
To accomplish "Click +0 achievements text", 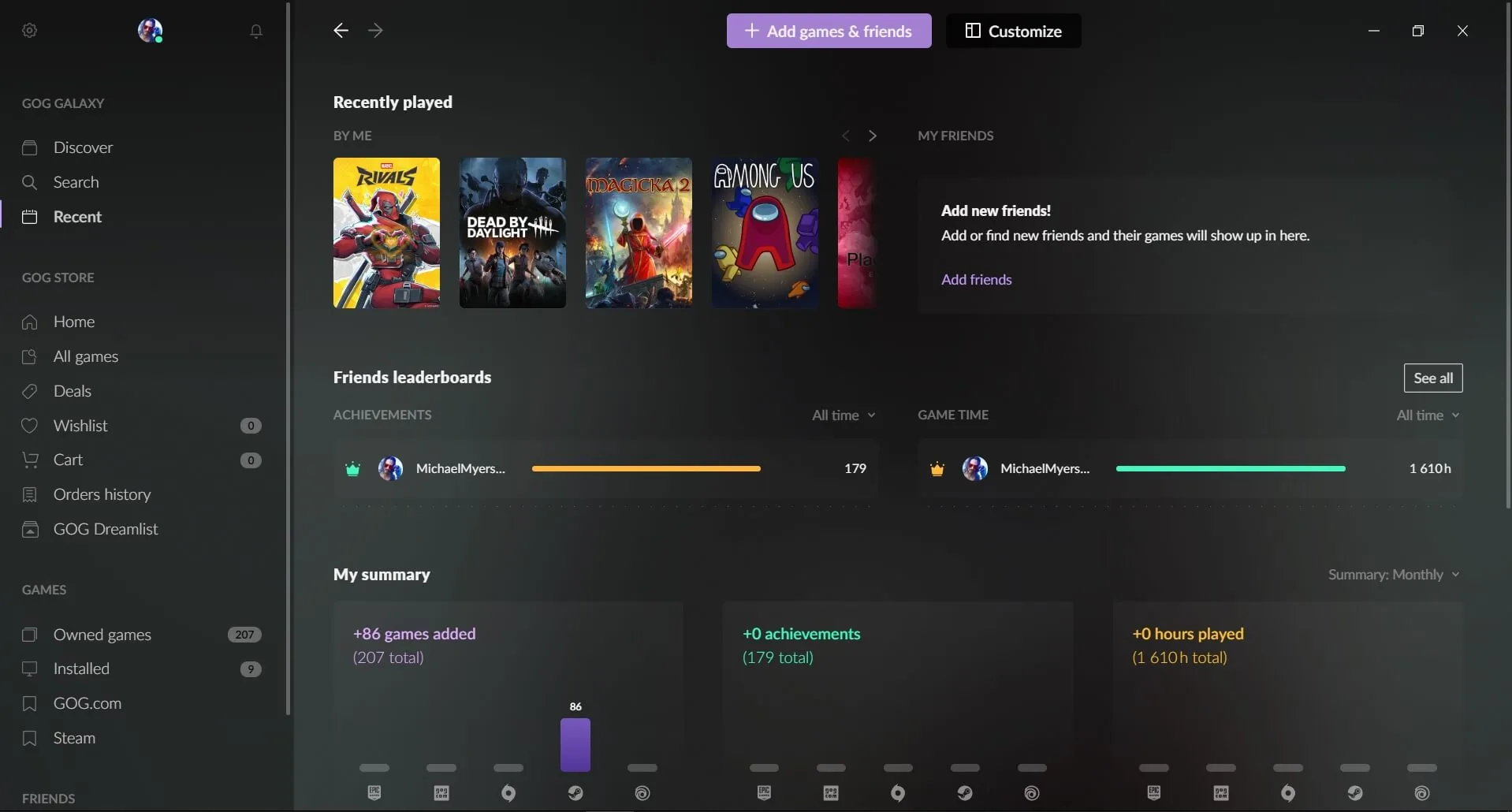I will [x=802, y=634].
